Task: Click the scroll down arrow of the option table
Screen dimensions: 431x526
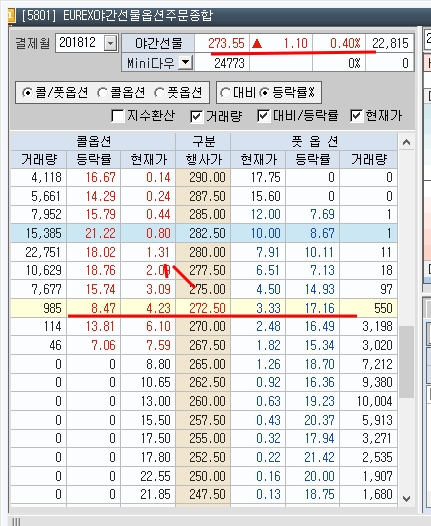Action: pos(406,498)
